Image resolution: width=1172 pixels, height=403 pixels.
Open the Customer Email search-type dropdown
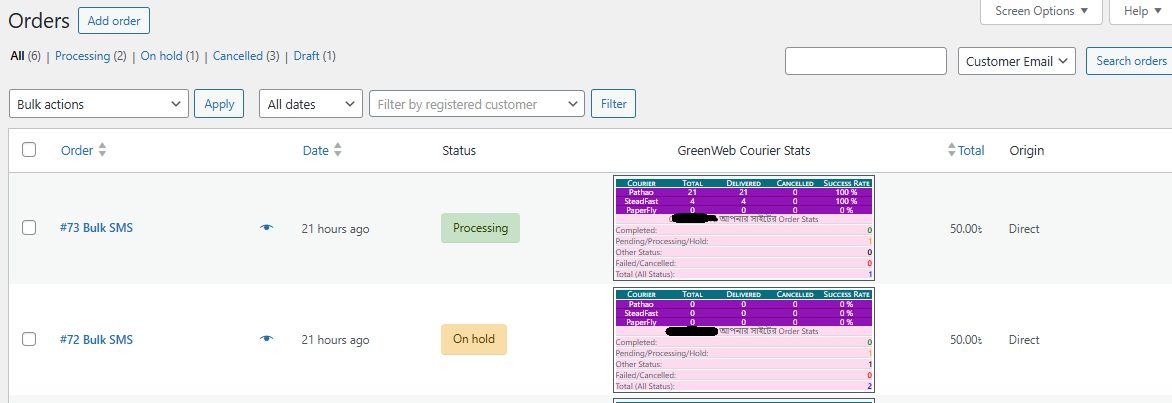(x=1017, y=61)
